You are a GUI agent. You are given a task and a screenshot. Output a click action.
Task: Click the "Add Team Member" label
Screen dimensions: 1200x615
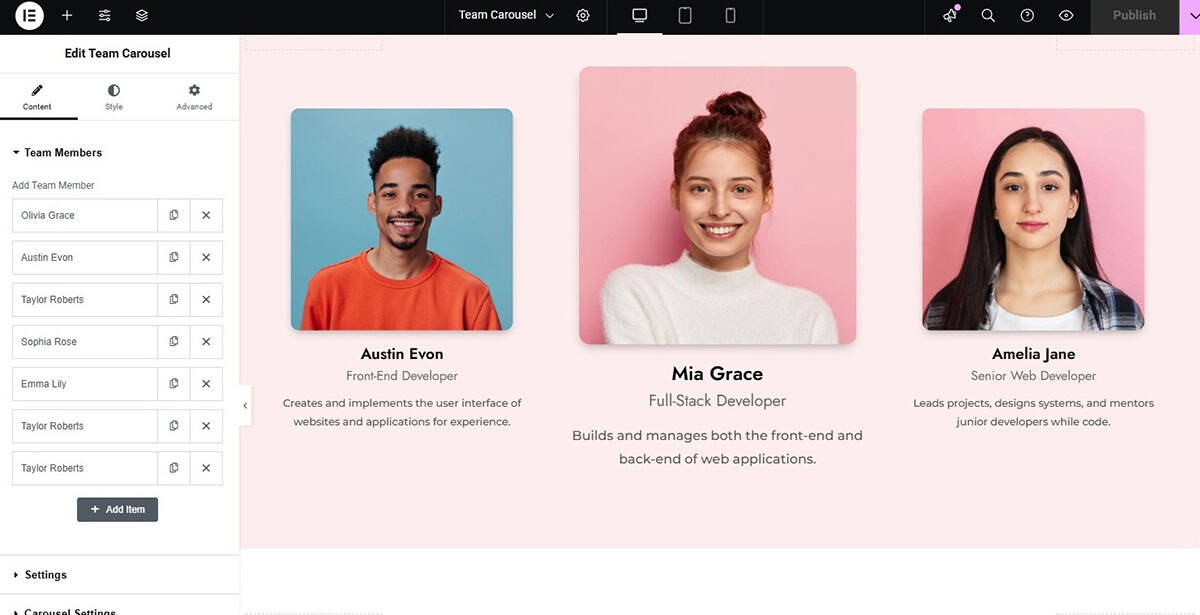tap(53, 185)
